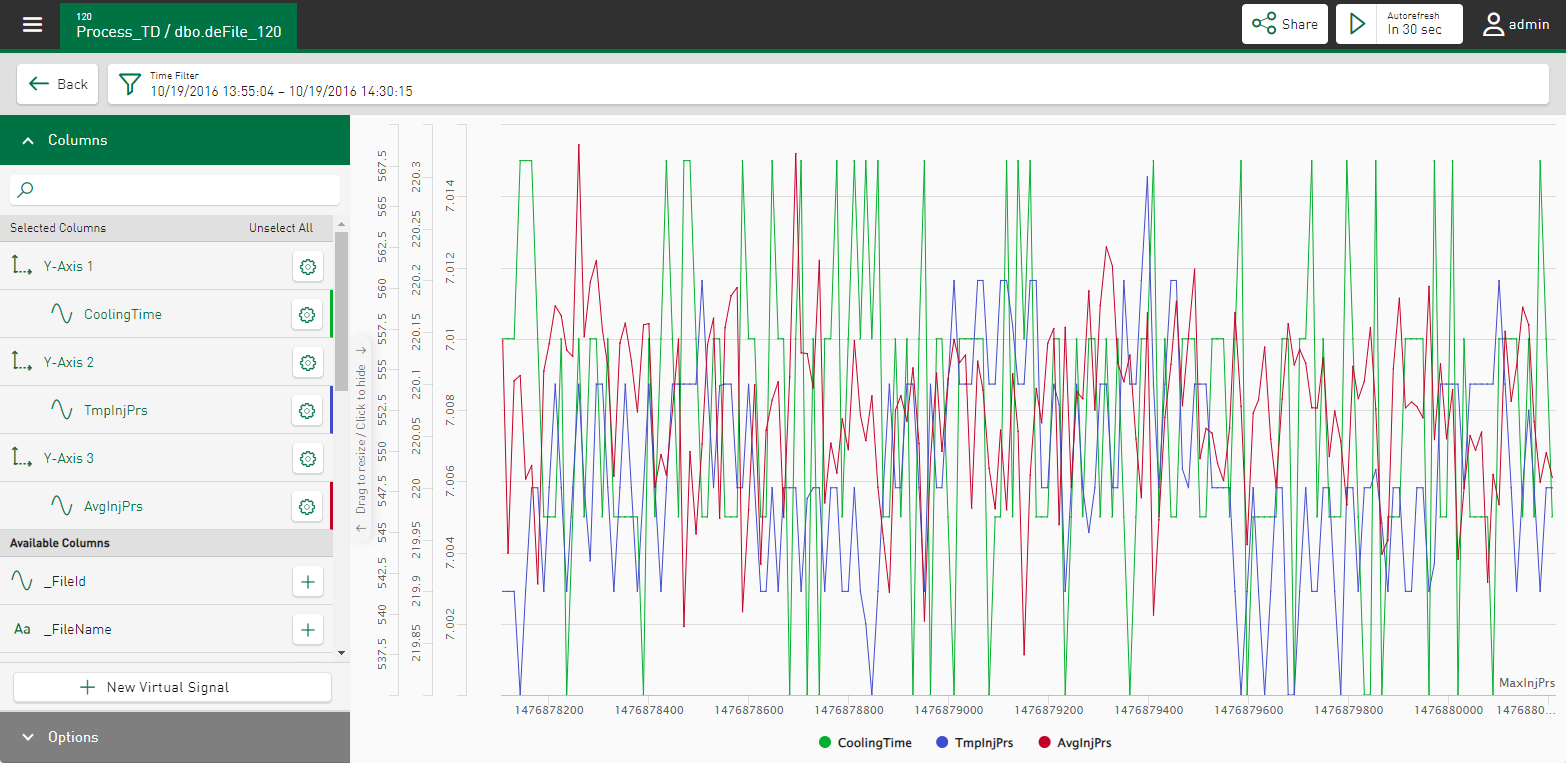Image resolution: width=1566 pixels, height=763 pixels.
Task: Open CoolingTime settings gear
Action: (x=307, y=314)
